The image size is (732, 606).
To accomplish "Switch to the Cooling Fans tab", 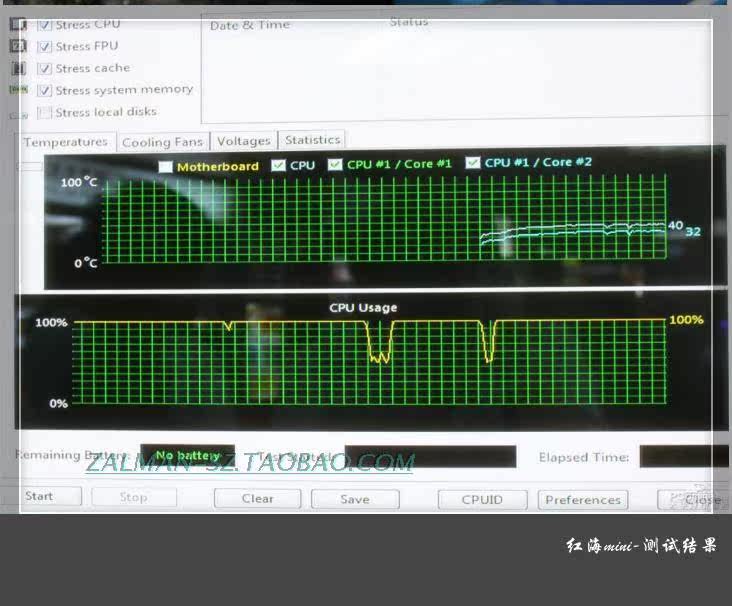I will click(162, 142).
